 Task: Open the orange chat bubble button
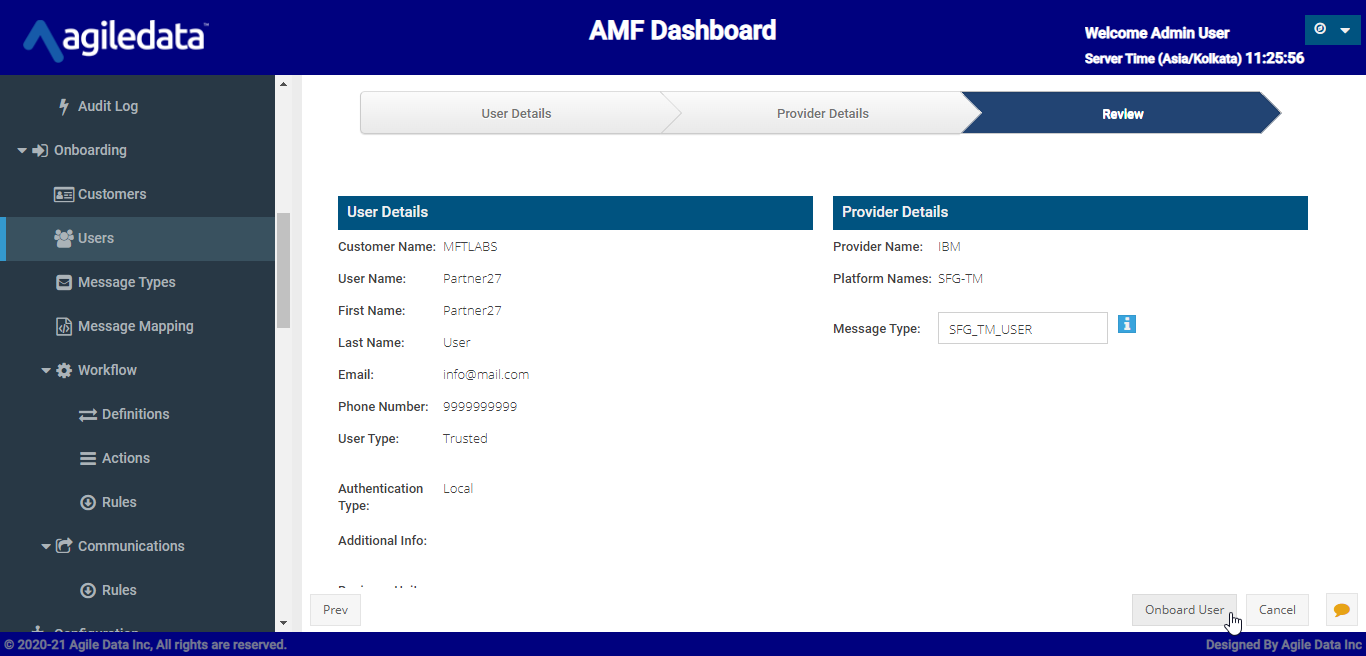click(1341, 610)
